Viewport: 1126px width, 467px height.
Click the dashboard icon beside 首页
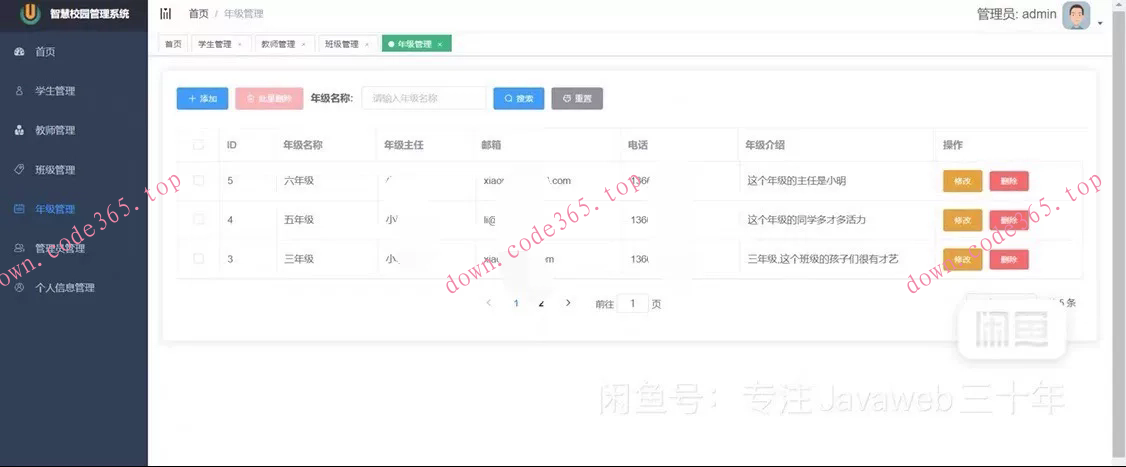tap(19, 52)
